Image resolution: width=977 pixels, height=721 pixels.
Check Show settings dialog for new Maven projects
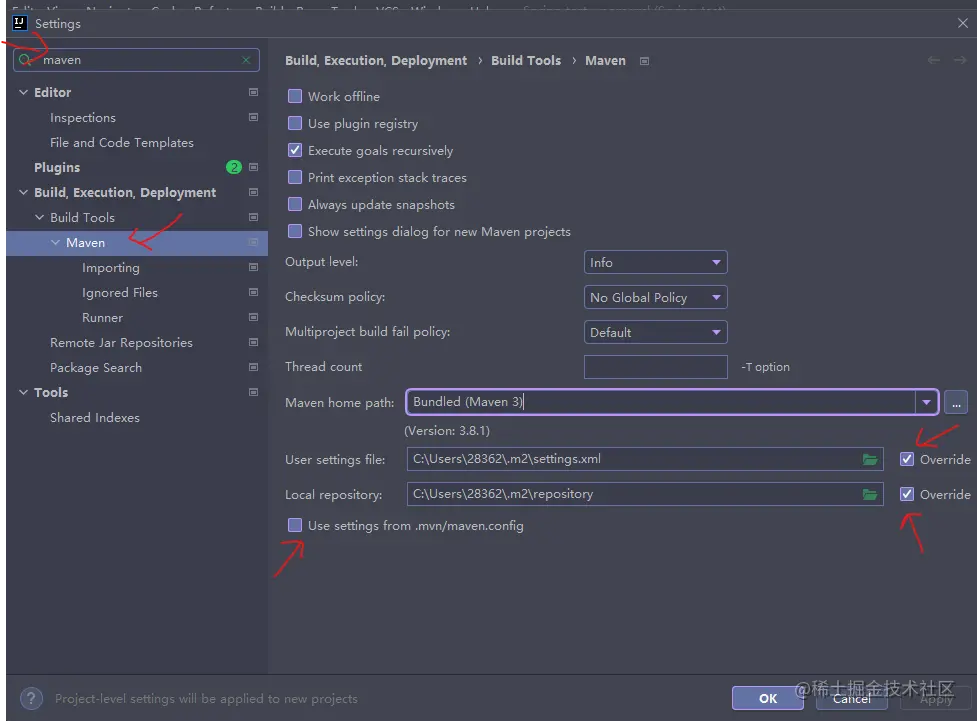pyautogui.click(x=295, y=231)
